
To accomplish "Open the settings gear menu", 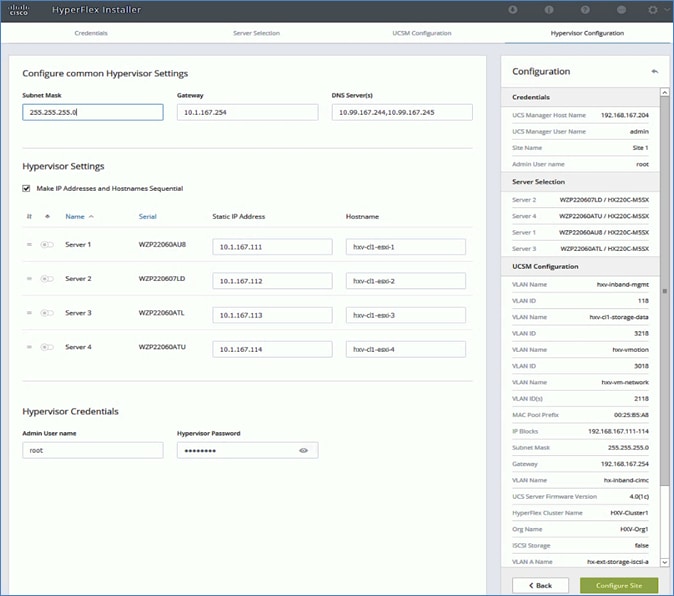I will [x=653, y=10].
